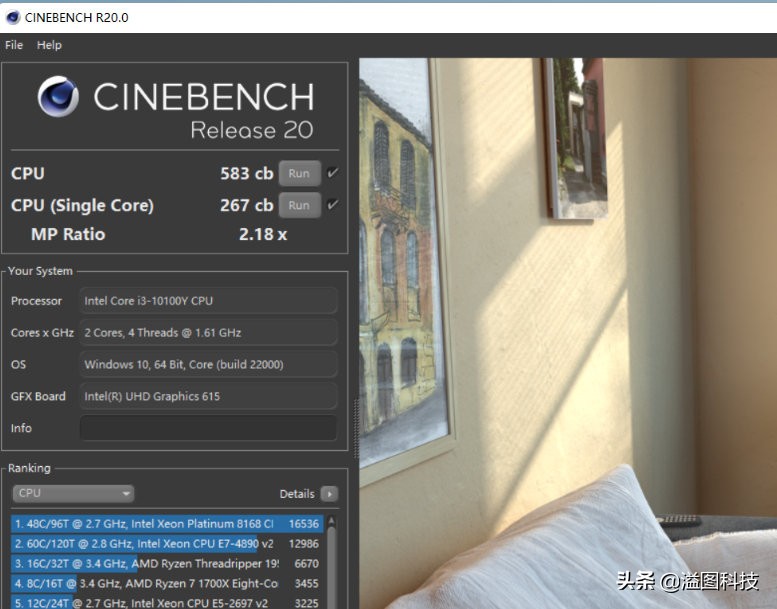Image resolution: width=777 pixels, height=609 pixels.
Task: Run the CPU (Single Core) benchmark
Action: click(x=299, y=205)
